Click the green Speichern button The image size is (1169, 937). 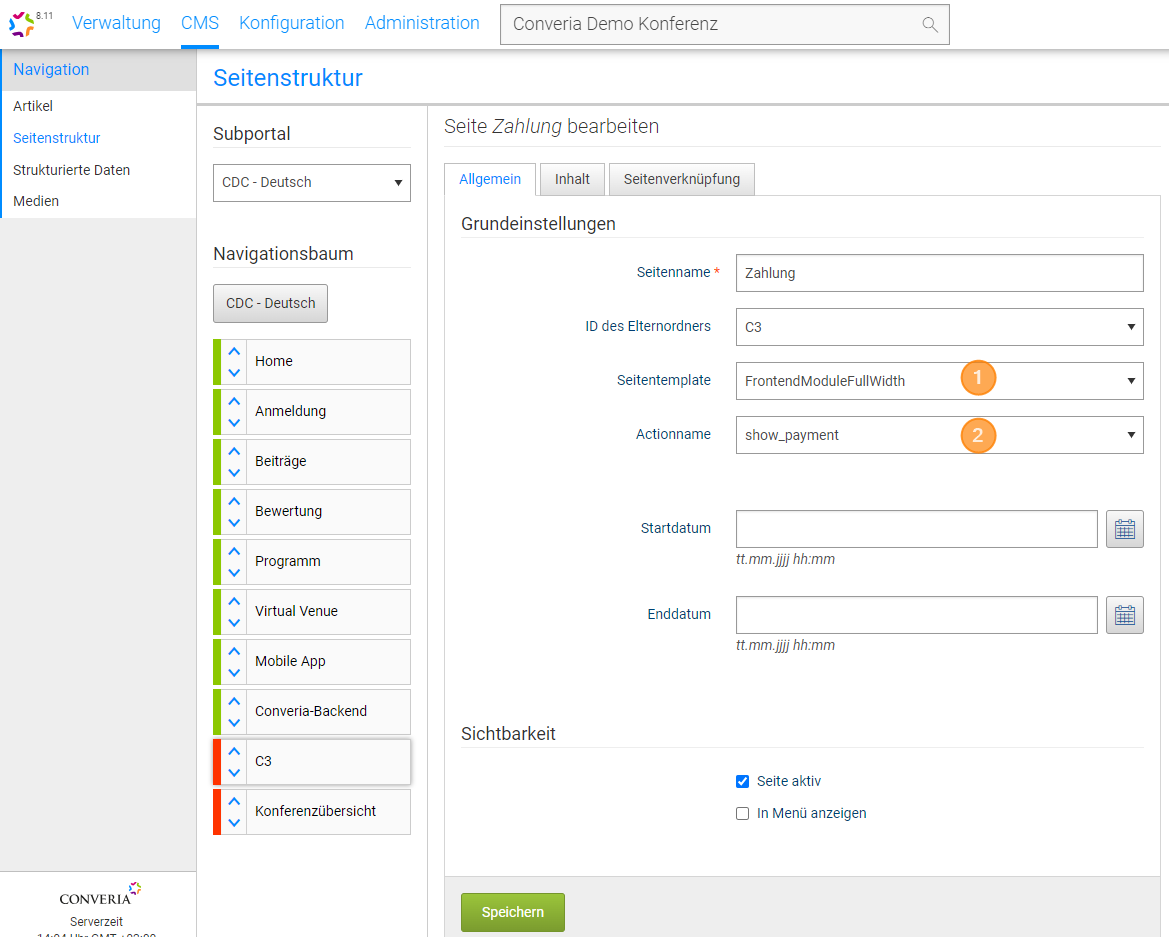[512, 912]
